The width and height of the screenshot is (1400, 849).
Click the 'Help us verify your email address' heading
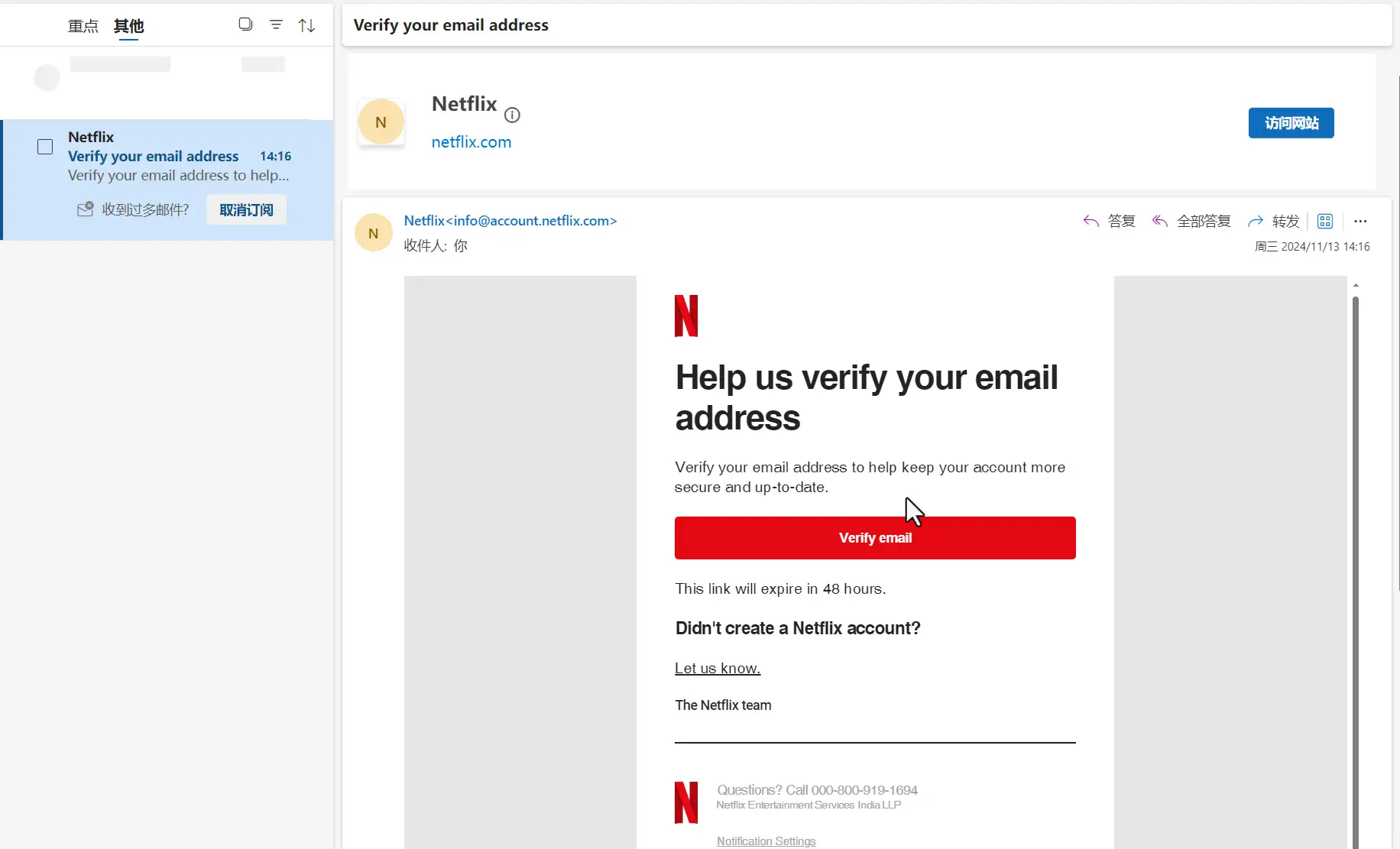(x=867, y=397)
